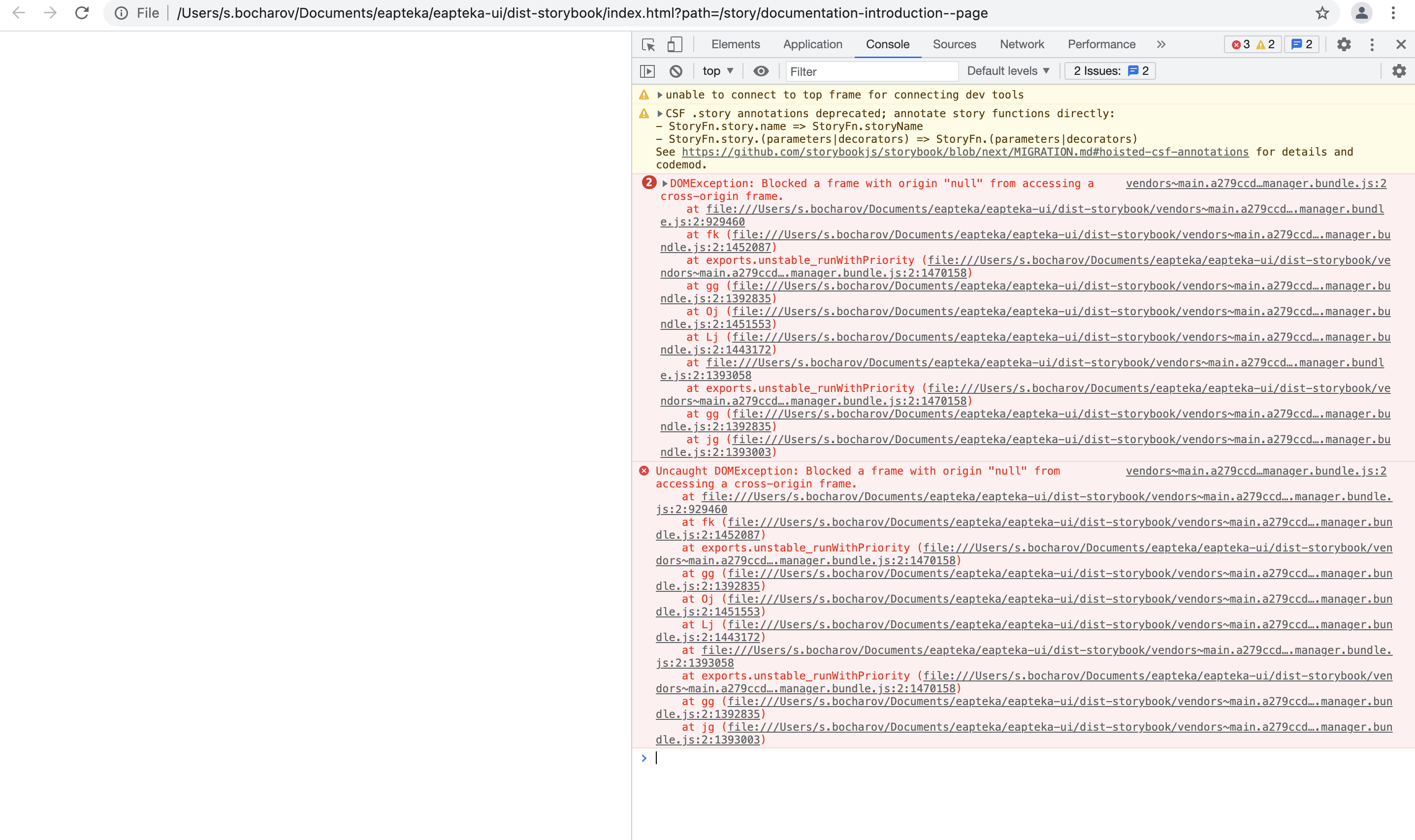The height and width of the screenshot is (840, 1415).
Task: Click the 2 Issues button
Action: [1110, 71]
